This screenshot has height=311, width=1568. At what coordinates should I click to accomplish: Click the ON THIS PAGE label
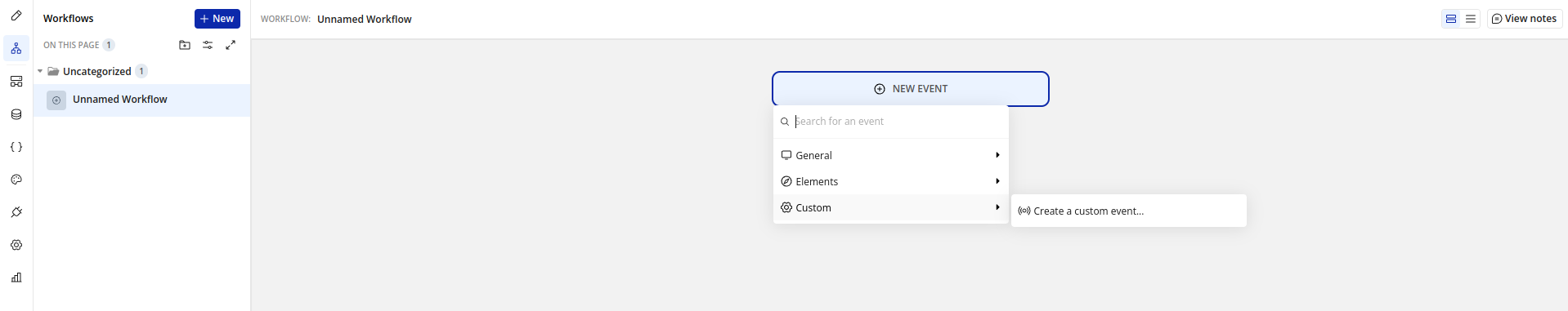[71, 45]
